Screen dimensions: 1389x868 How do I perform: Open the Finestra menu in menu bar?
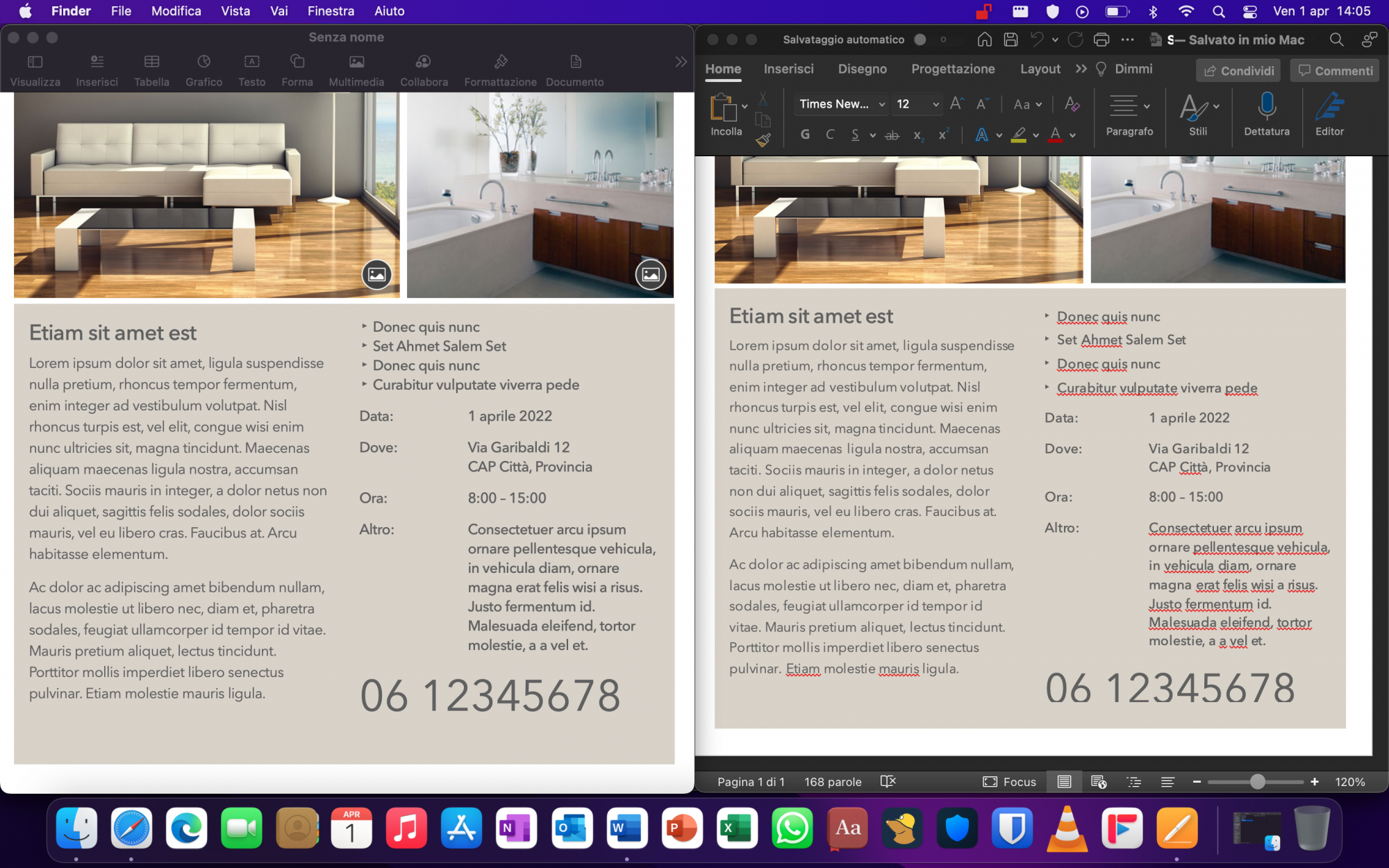(x=331, y=11)
